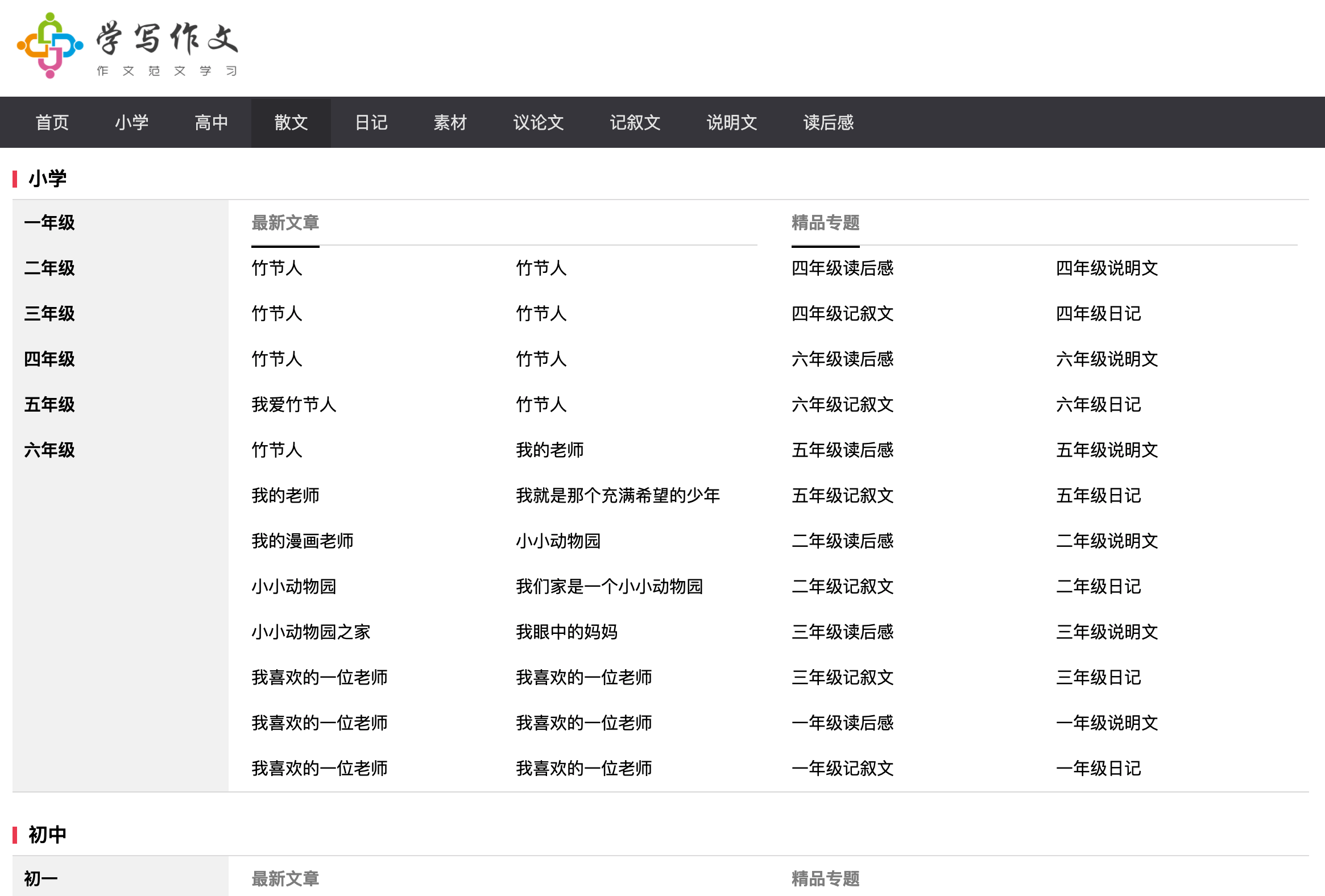Open the article 我的漫画老师

click(x=303, y=541)
